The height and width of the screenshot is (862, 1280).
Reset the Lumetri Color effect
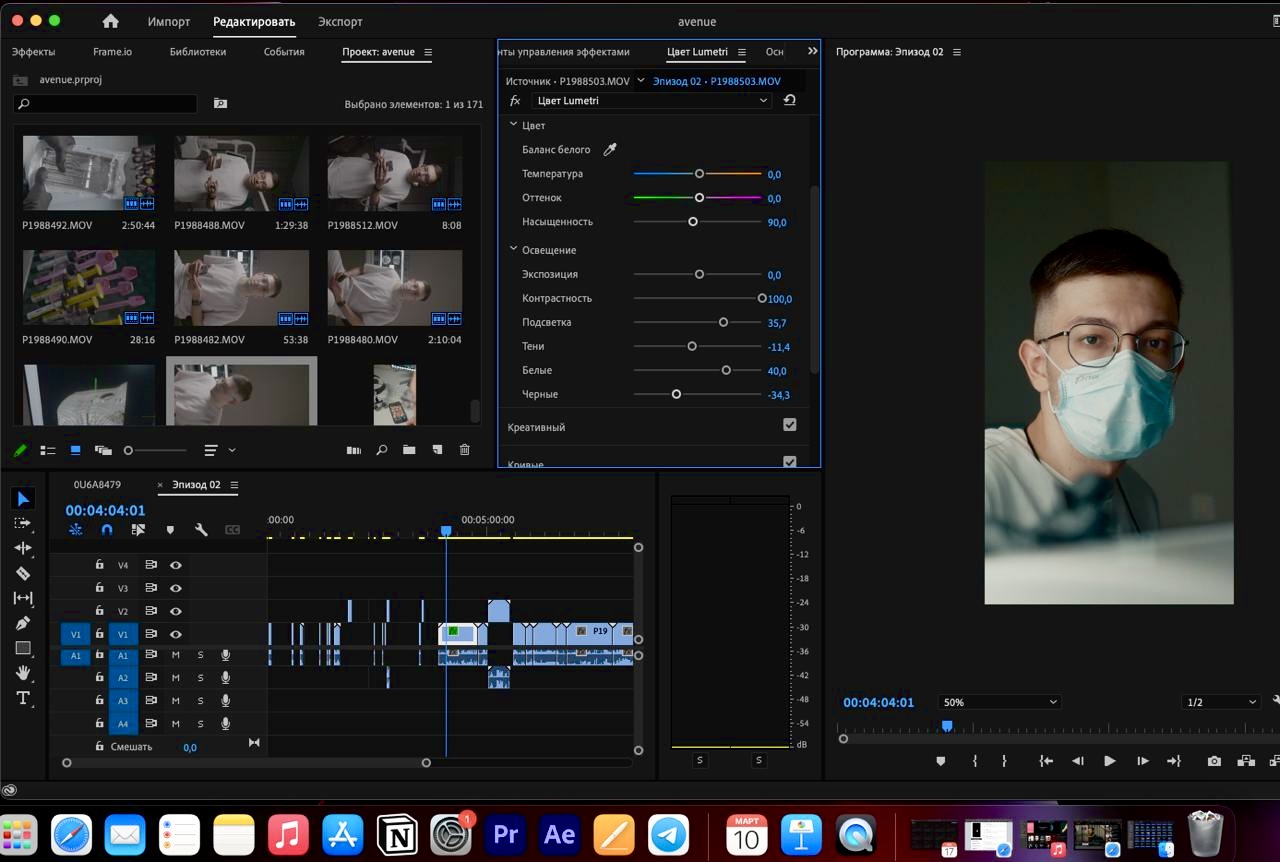tap(789, 101)
